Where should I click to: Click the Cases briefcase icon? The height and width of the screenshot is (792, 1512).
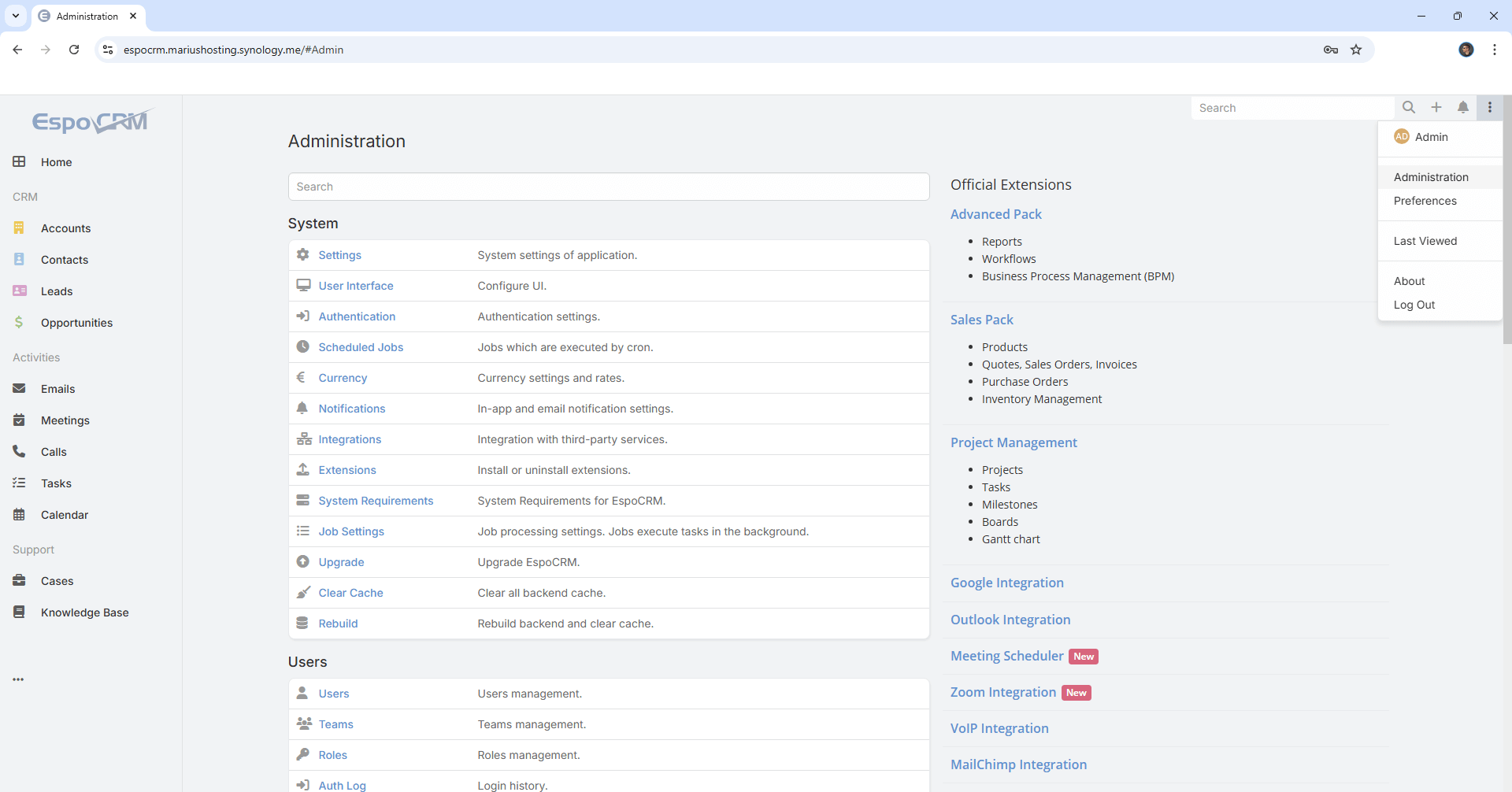pos(19,580)
